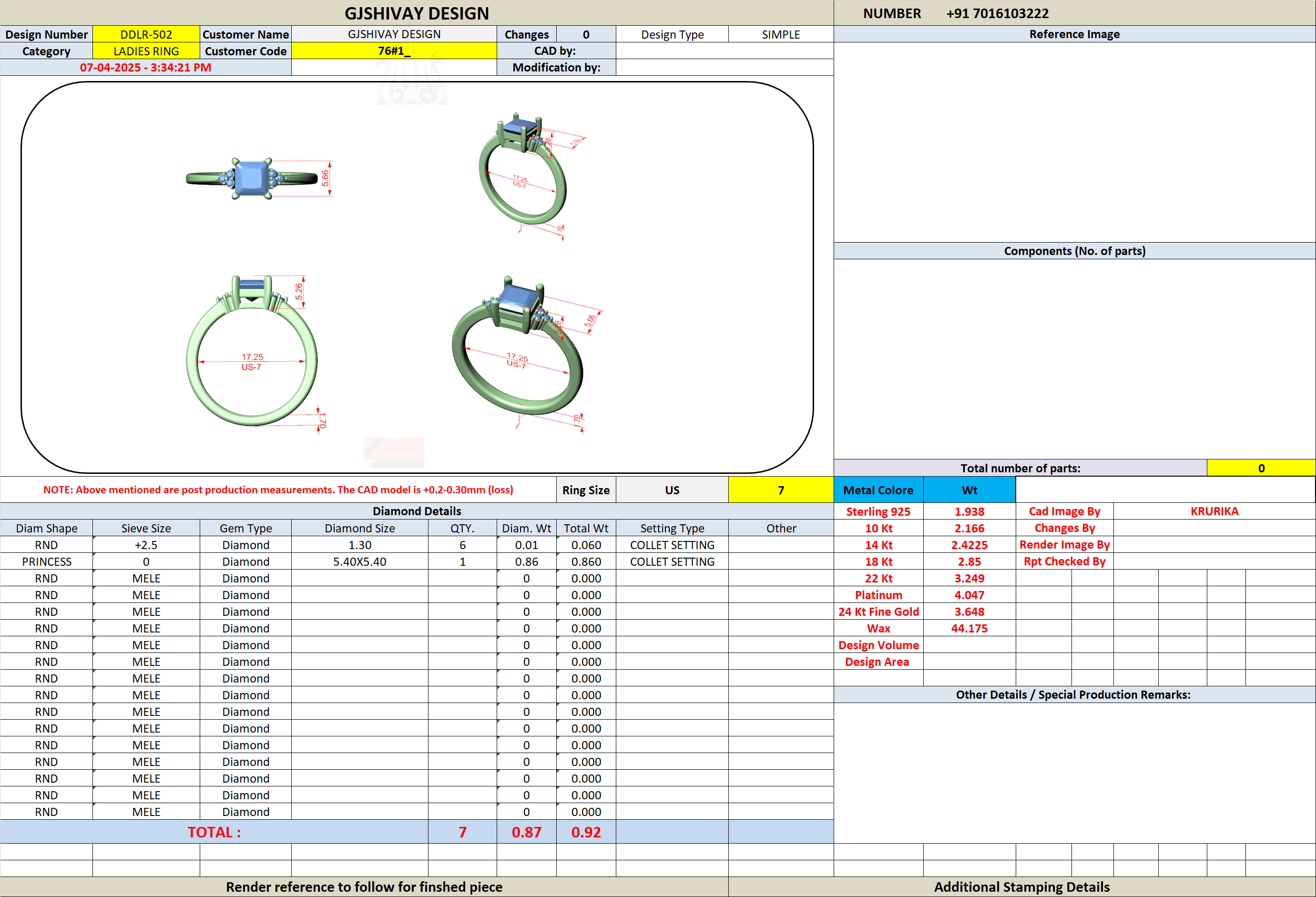Click the total diamond weight 0.87
1316x897 pixels.
[x=527, y=832]
